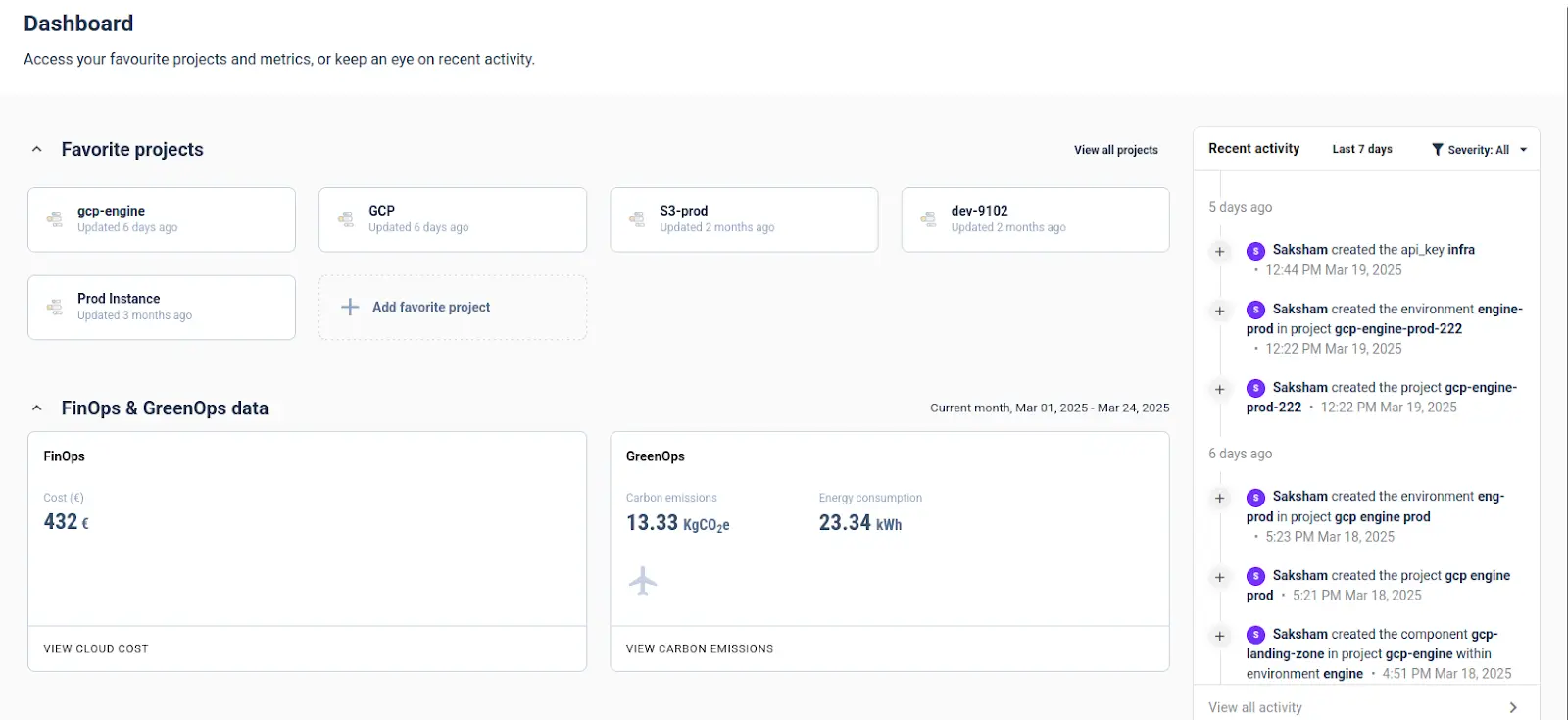Click the airplane icon in GreenOps card
1568x720 pixels.
coord(643,581)
